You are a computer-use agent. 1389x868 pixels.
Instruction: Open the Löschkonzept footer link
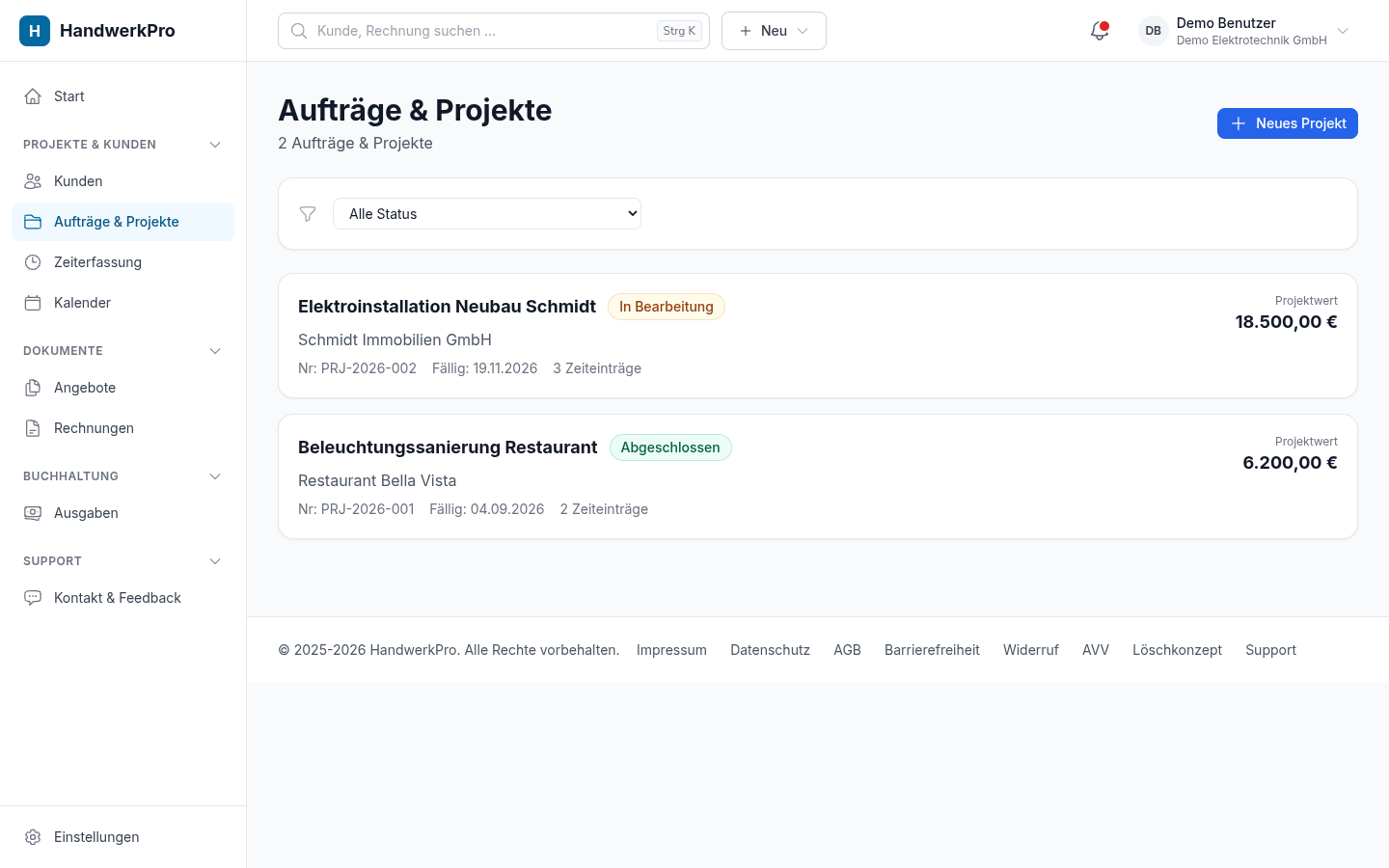tap(1177, 650)
